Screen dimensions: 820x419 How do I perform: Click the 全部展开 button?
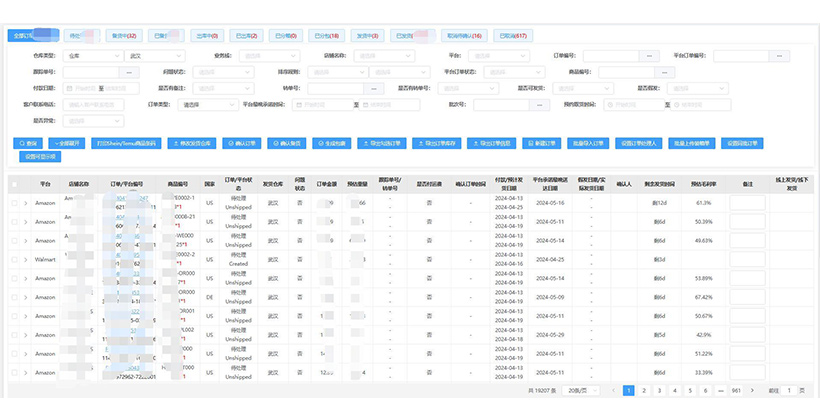point(68,144)
